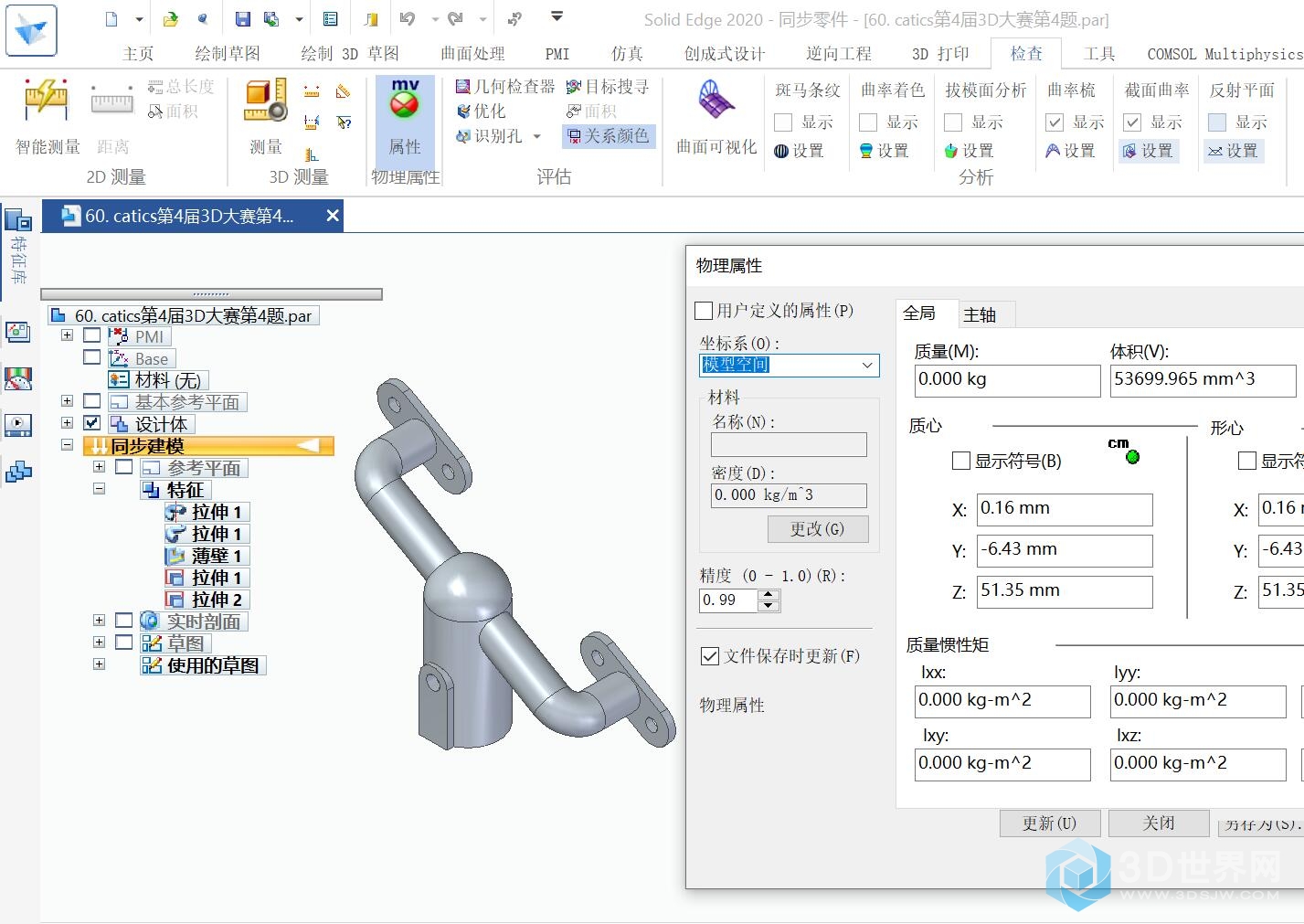Click the Undo arrow icon
1304x924 pixels.
[408, 18]
